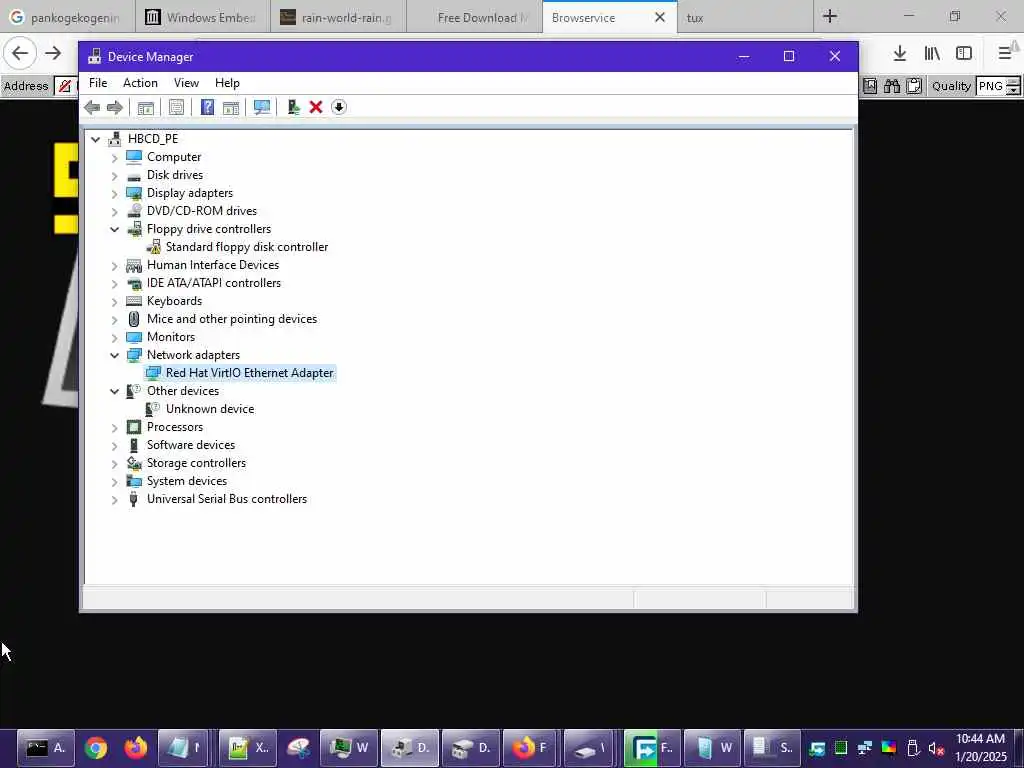1024x768 pixels.
Task: Click the USB eject tray icon
Action: (x=913, y=748)
